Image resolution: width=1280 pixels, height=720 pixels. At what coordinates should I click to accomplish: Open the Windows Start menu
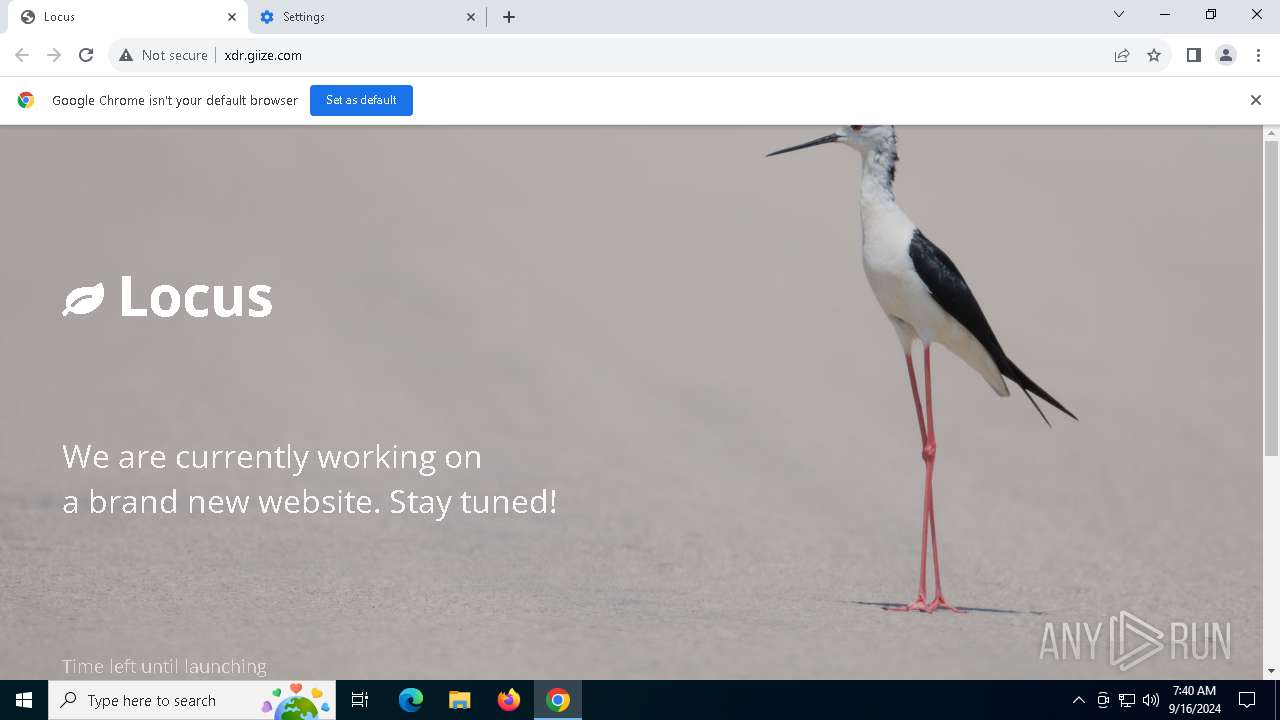[24, 700]
